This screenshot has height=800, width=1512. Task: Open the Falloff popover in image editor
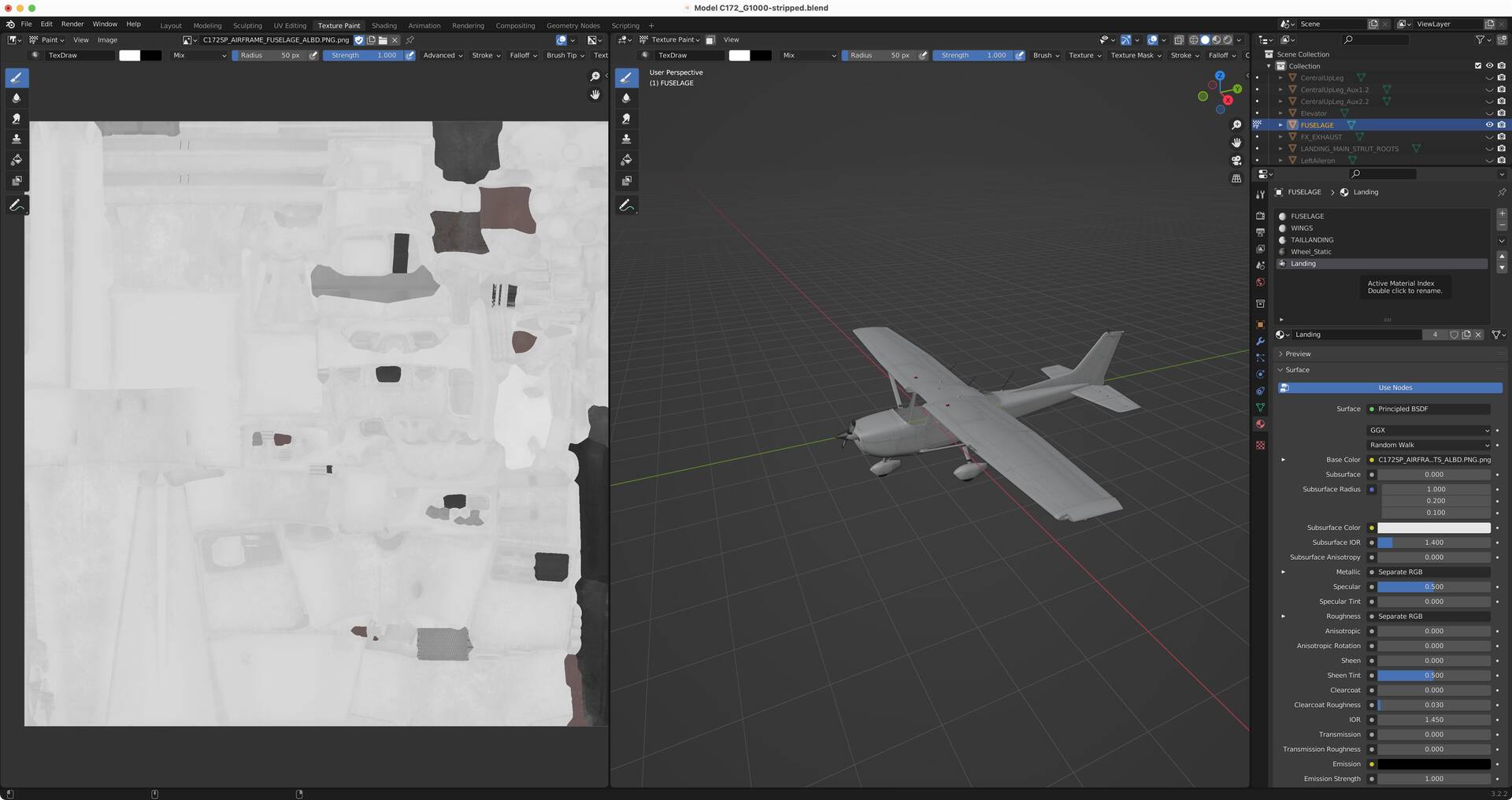point(523,55)
